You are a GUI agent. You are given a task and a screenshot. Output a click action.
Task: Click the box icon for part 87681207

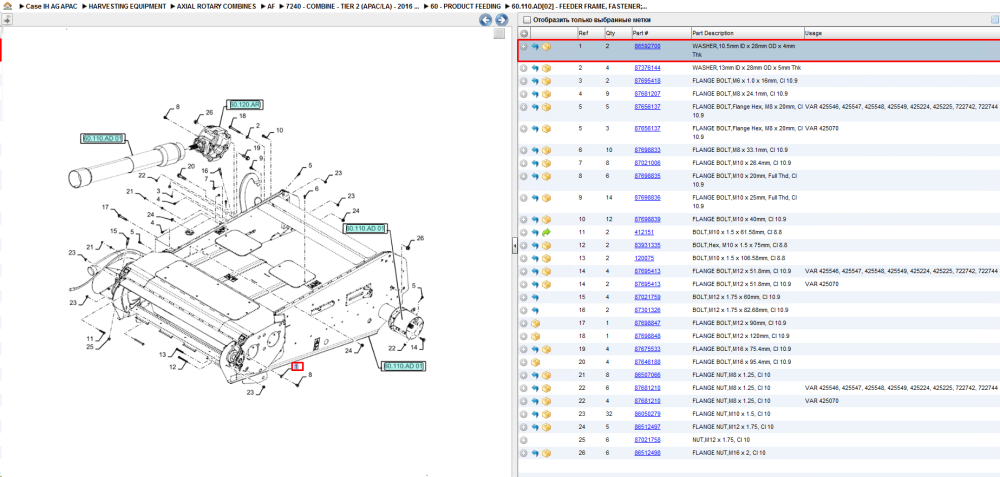tap(547, 94)
